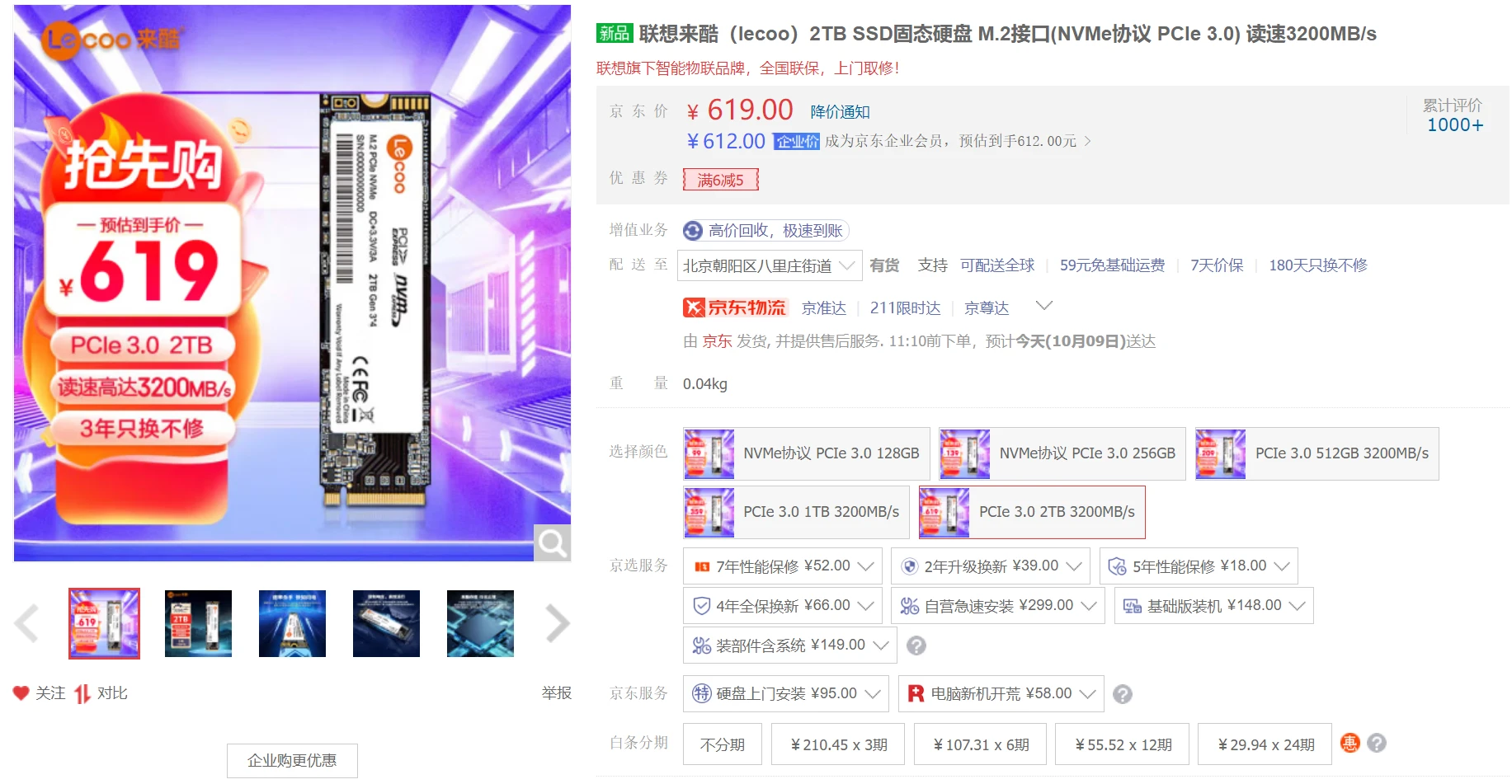
Task: Click the question mark beside 电脑新机开荒
Action: (x=1122, y=694)
